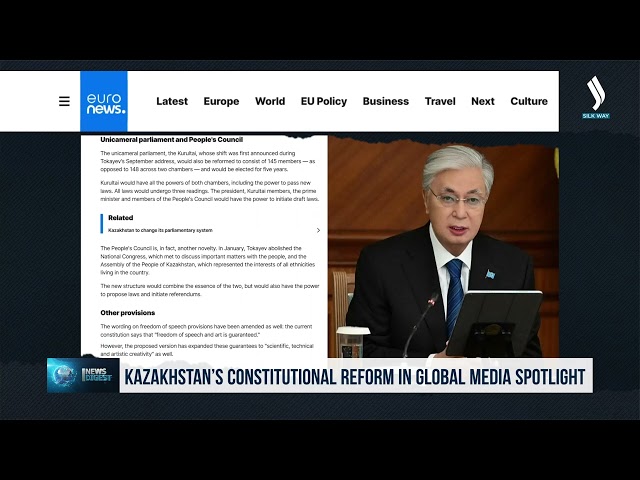Click the Kazakhstan's Constitutional Reform headline banner

pyautogui.click(x=355, y=376)
